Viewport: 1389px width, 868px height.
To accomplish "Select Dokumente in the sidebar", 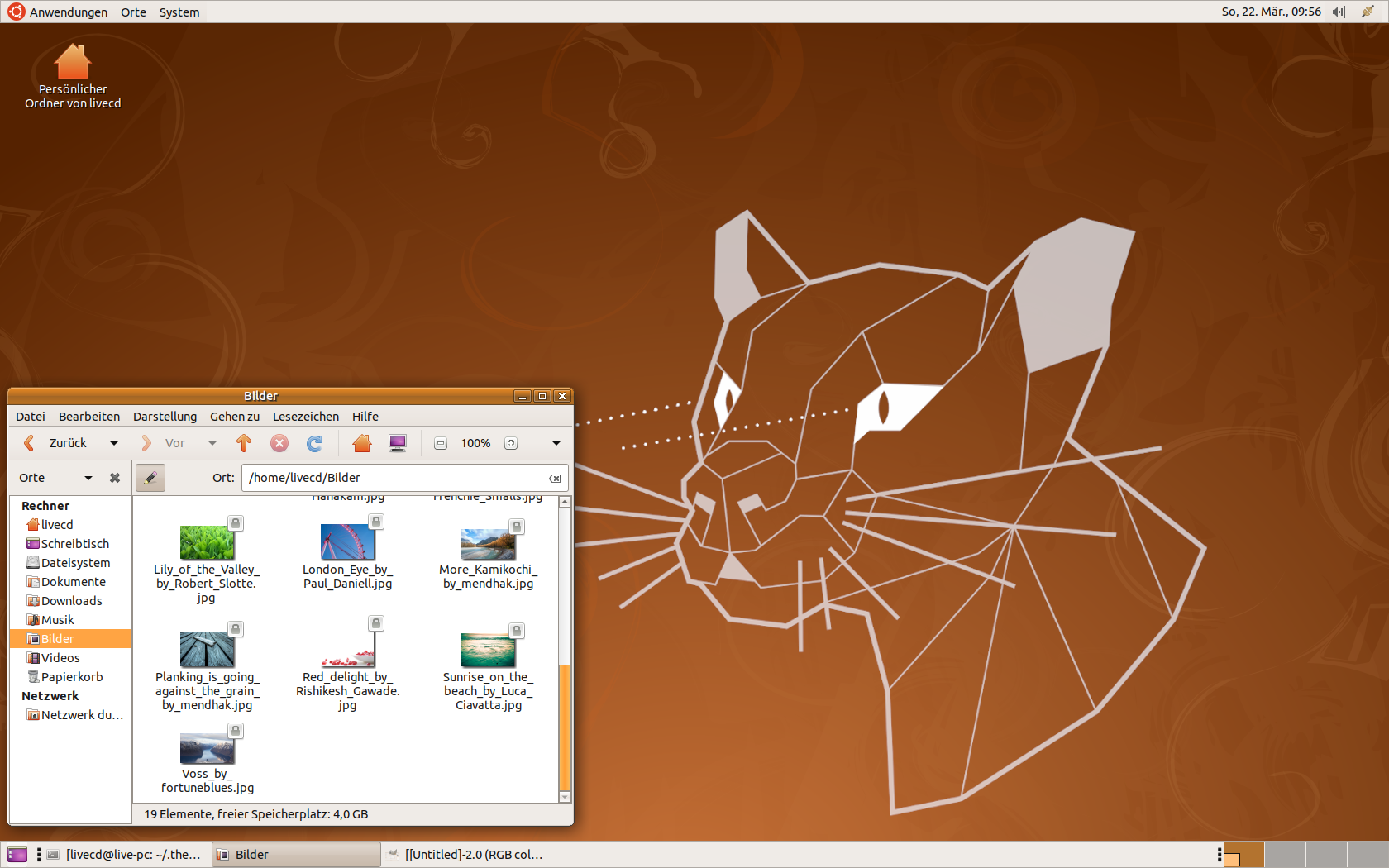I will [x=70, y=582].
